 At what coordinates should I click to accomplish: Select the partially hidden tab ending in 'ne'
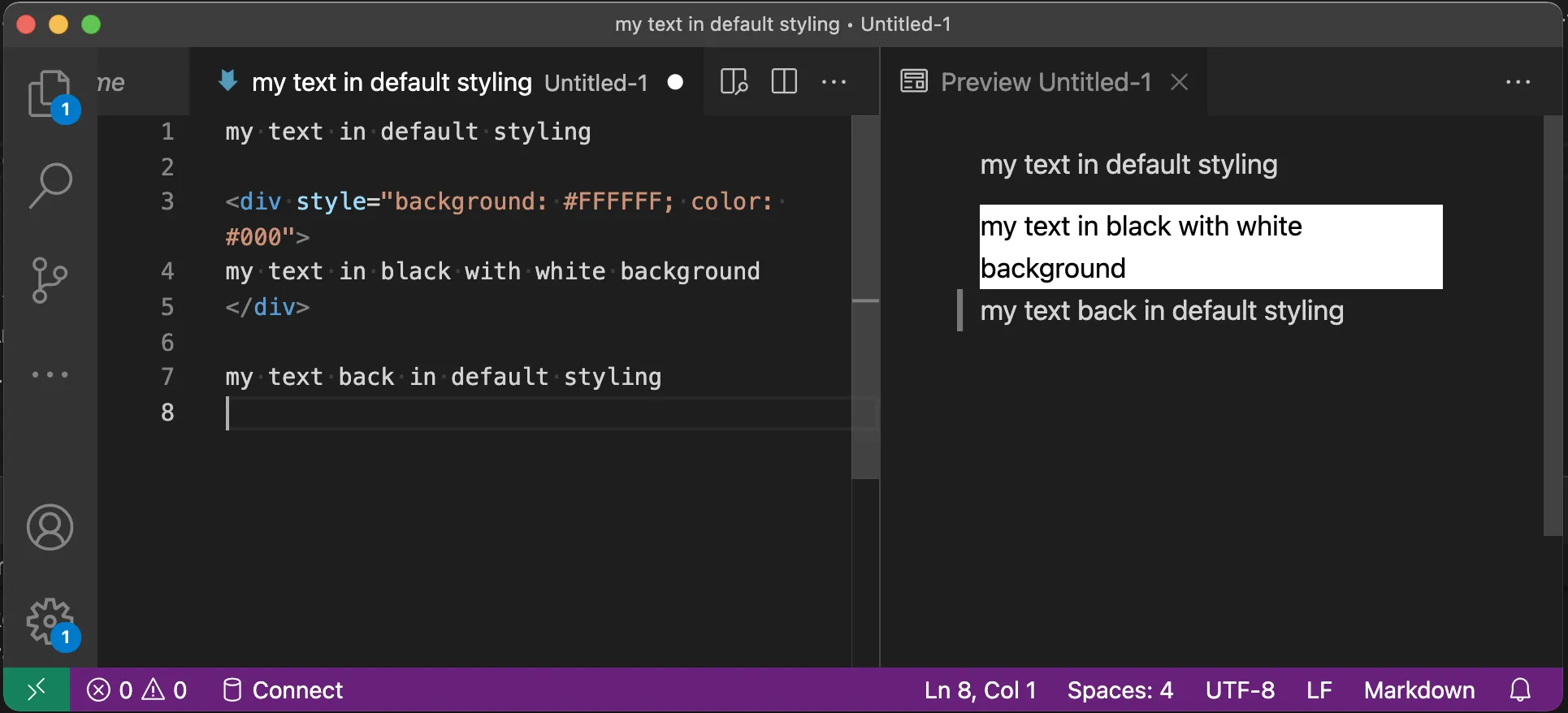pos(143,82)
